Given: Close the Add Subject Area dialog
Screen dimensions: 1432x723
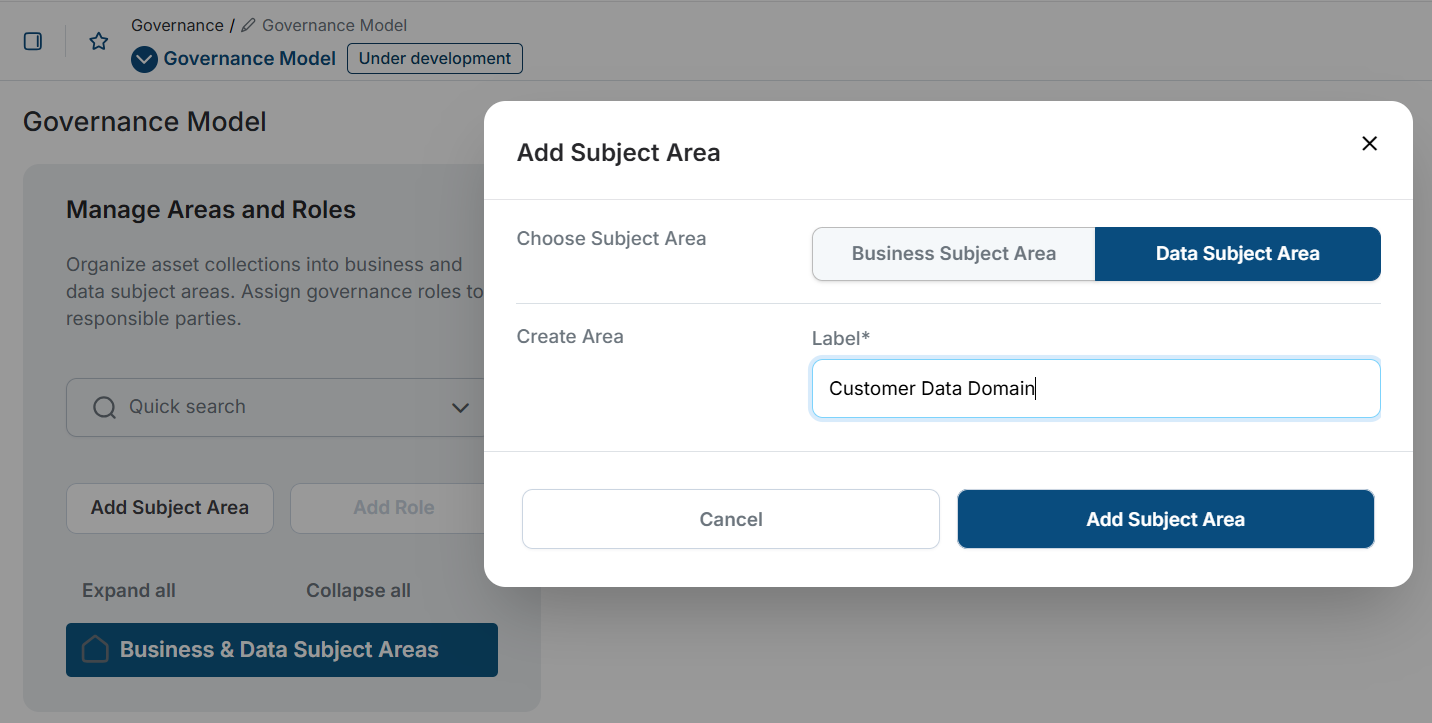Looking at the screenshot, I should 1369,143.
